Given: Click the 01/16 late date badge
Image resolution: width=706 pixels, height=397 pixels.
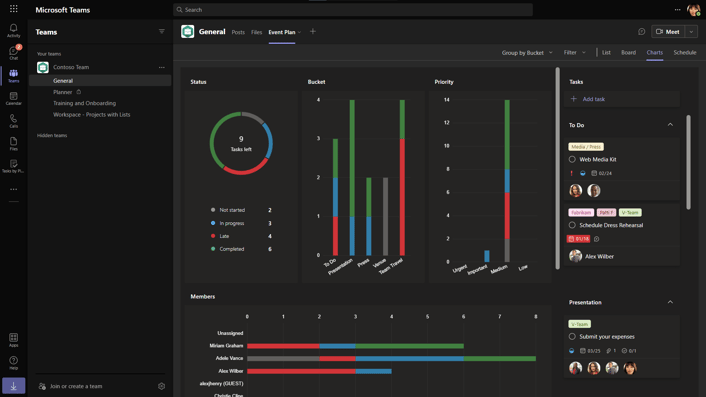Looking at the screenshot, I should pyautogui.click(x=578, y=239).
